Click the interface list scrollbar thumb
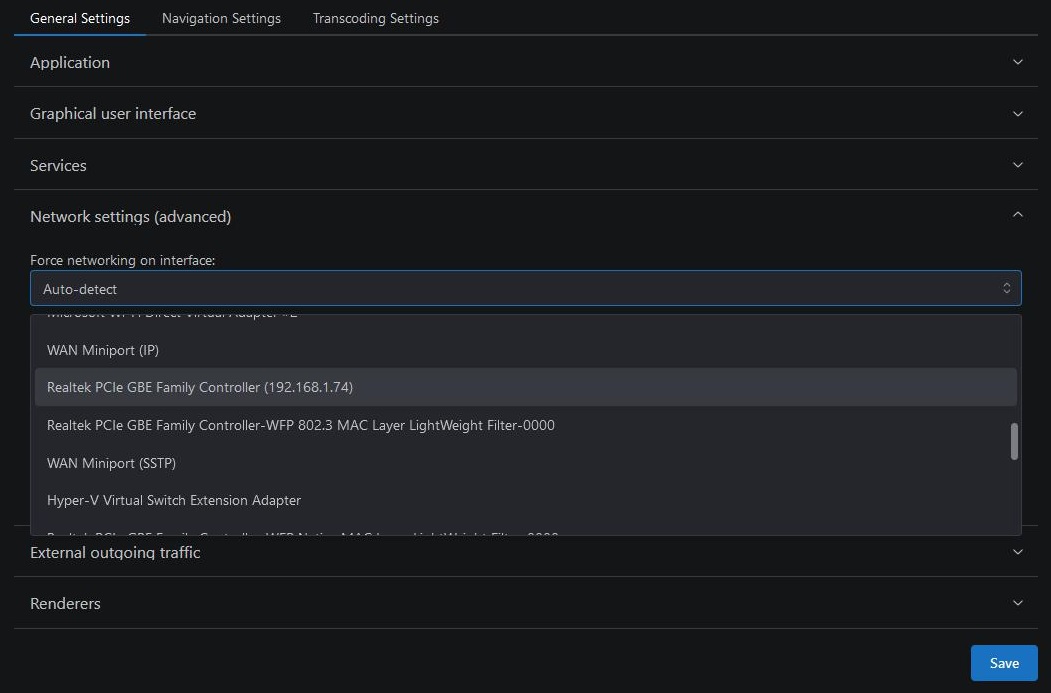The image size is (1051, 693). pos(1014,441)
